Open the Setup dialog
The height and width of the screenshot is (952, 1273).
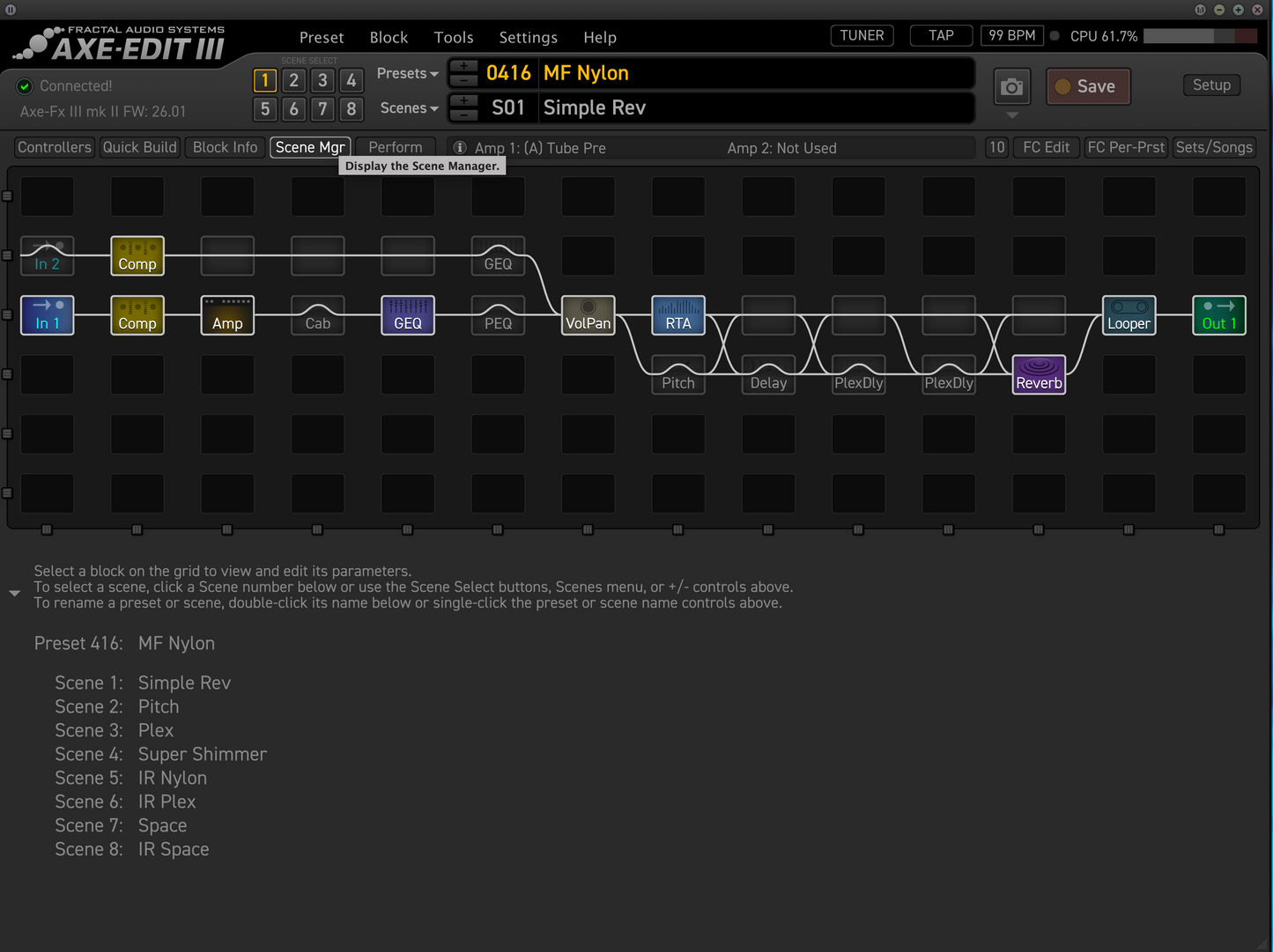click(x=1211, y=85)
